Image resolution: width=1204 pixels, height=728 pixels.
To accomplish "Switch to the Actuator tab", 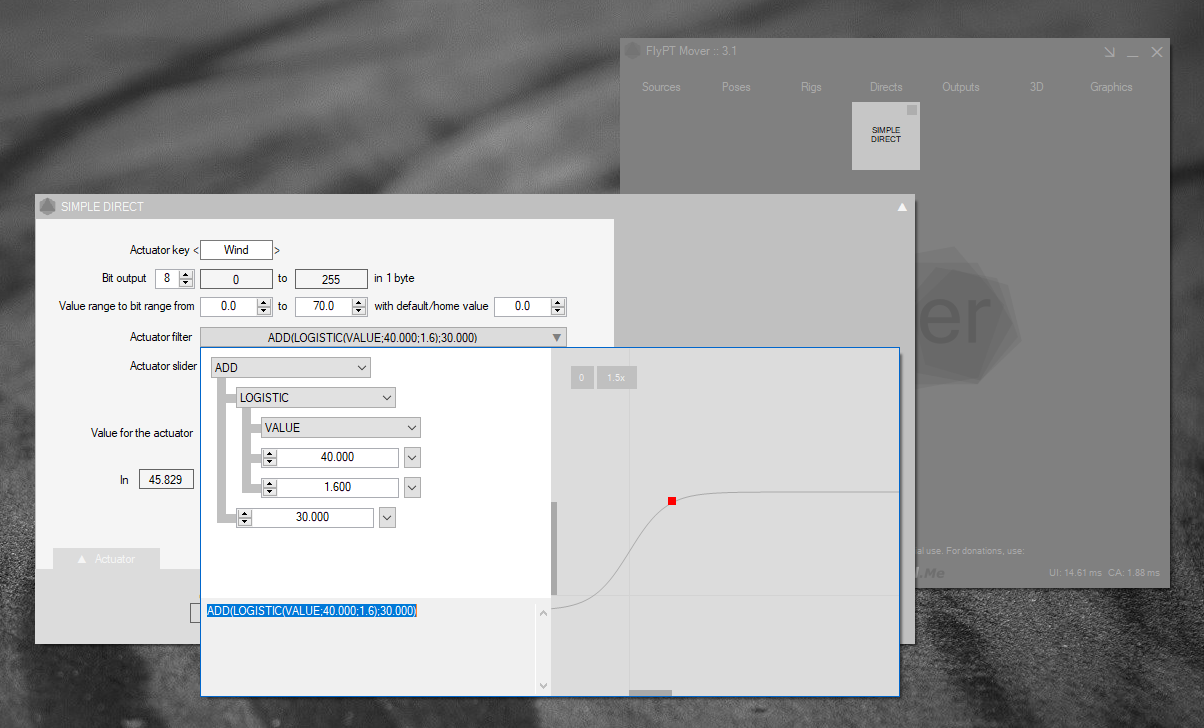I will click(106, 559).
